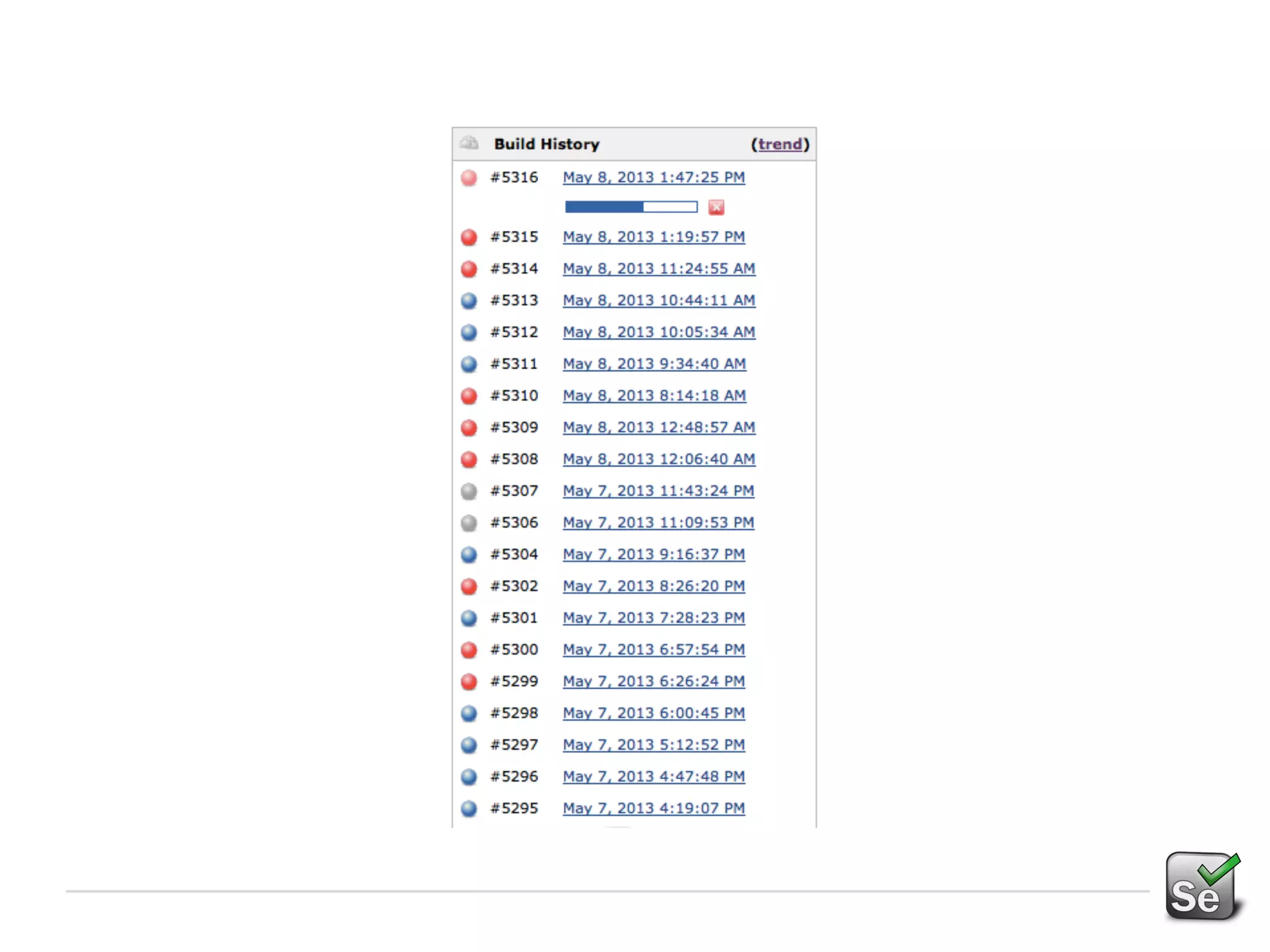Click blue status ball for build #5295
The width and height of the screenshot is (1270, 952).
click(x=469, y=808)
